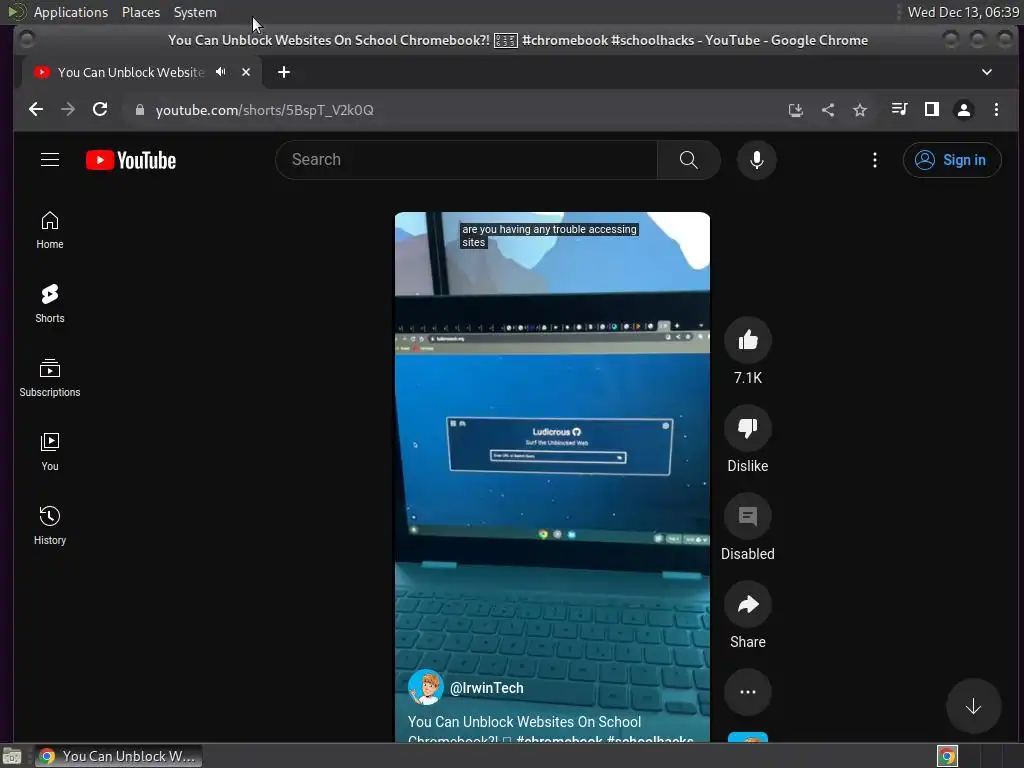Expand the tab search chevron

click(x=987, y=72)
